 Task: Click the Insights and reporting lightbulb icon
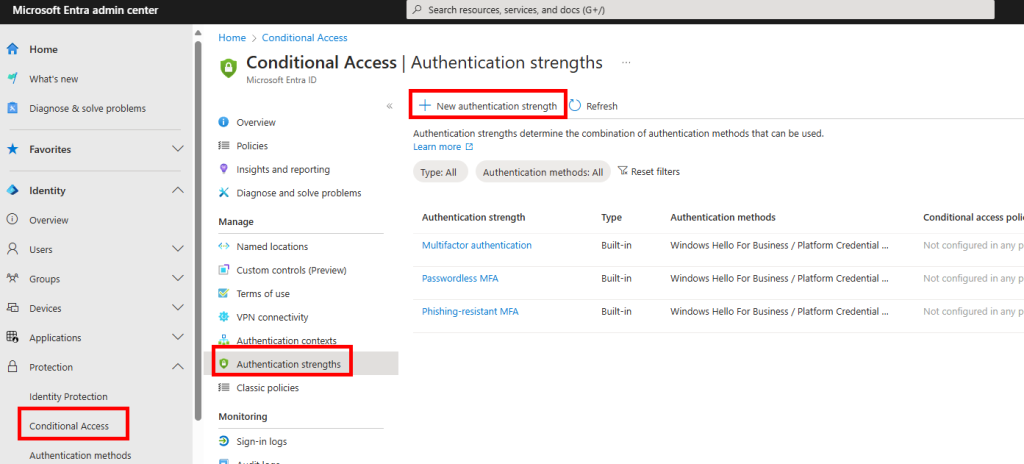224,169
